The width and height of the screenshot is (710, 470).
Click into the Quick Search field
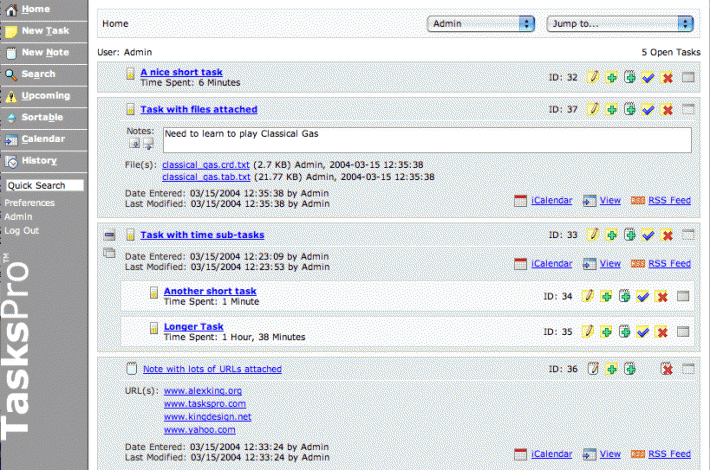(x=45, y=186)
